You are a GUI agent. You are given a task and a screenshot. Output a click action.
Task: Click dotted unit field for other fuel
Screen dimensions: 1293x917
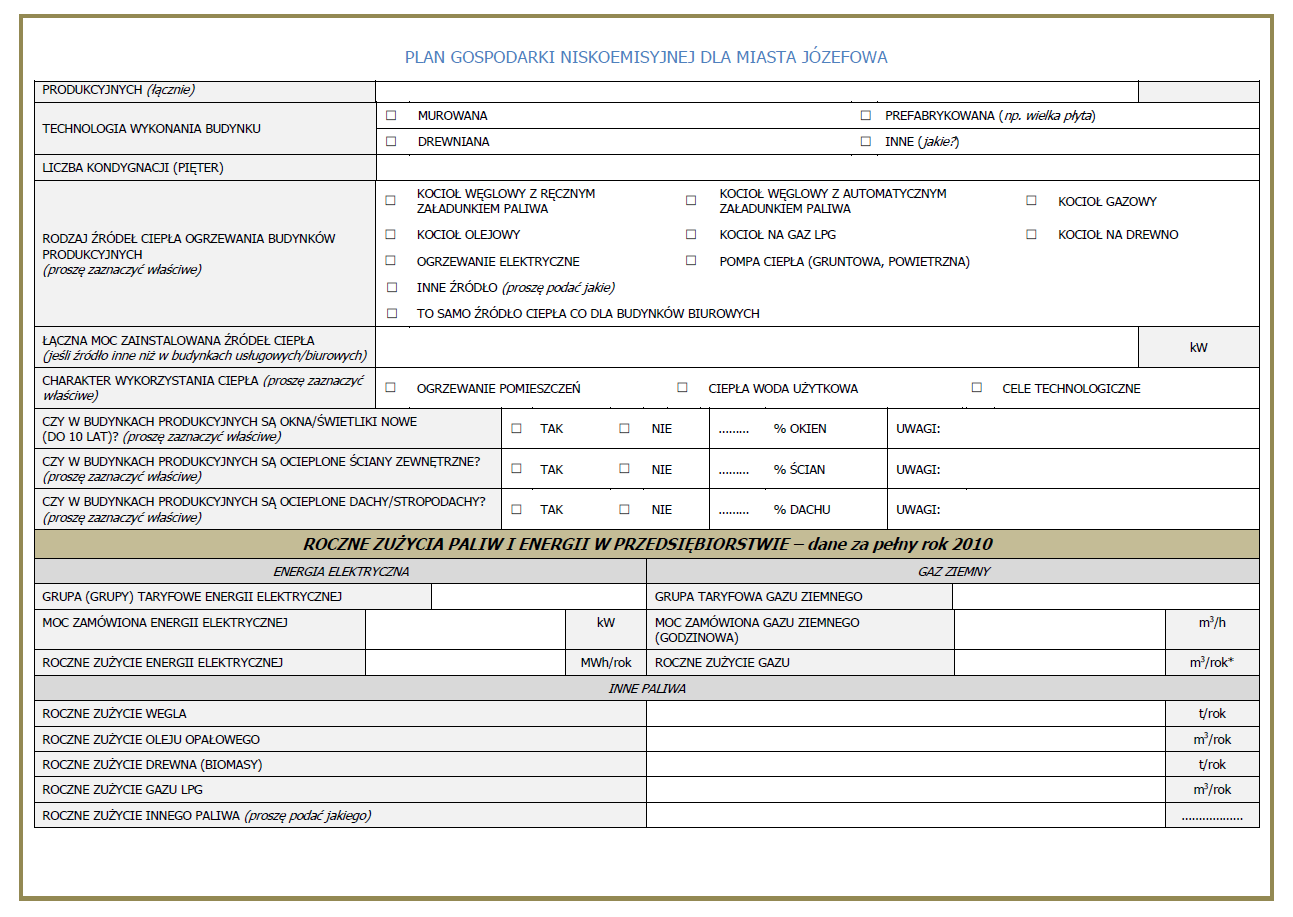coord(1212,817)
